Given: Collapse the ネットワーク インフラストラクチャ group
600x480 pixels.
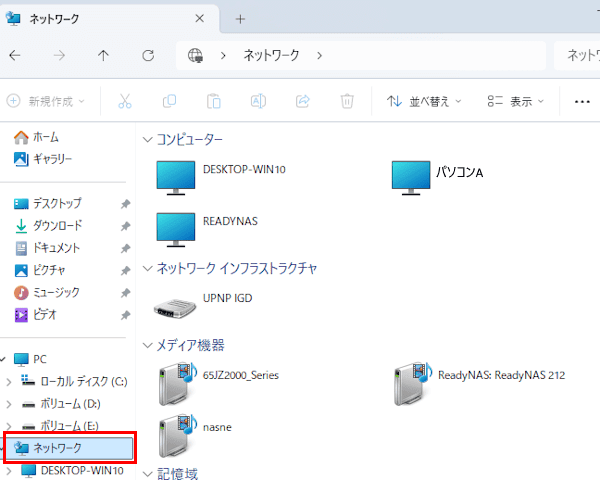Looking at the screenshot, I should [x=147, y=268].
